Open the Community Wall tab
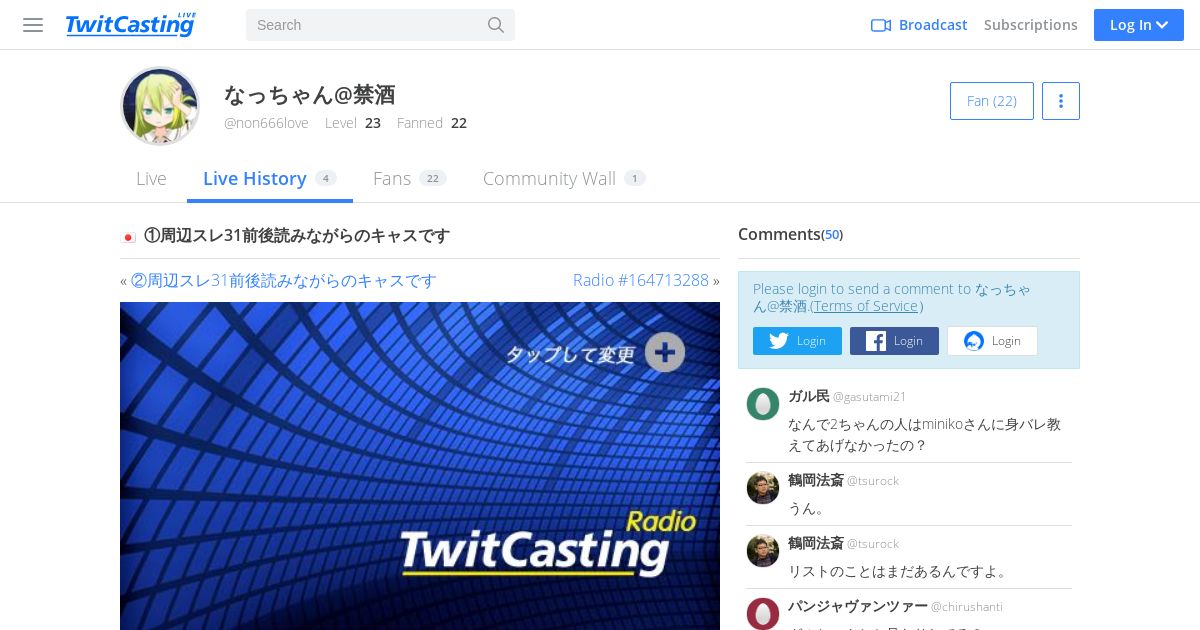 (564, 178)
